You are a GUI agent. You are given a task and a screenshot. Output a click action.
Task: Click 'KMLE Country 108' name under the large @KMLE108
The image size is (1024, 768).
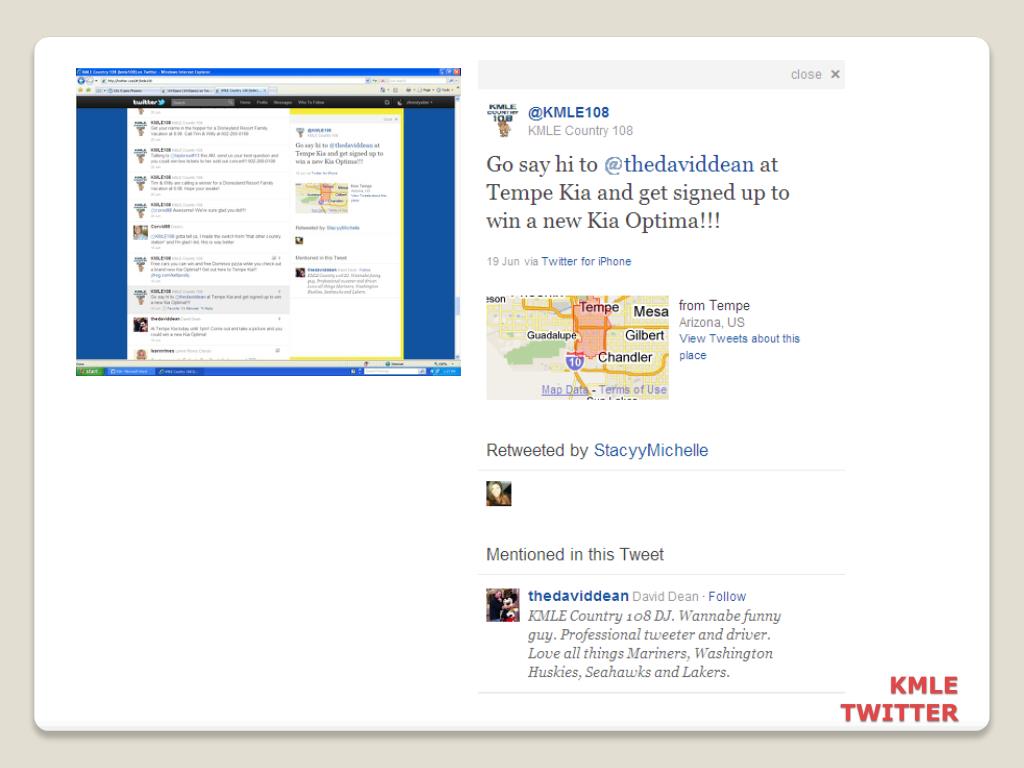580,131
